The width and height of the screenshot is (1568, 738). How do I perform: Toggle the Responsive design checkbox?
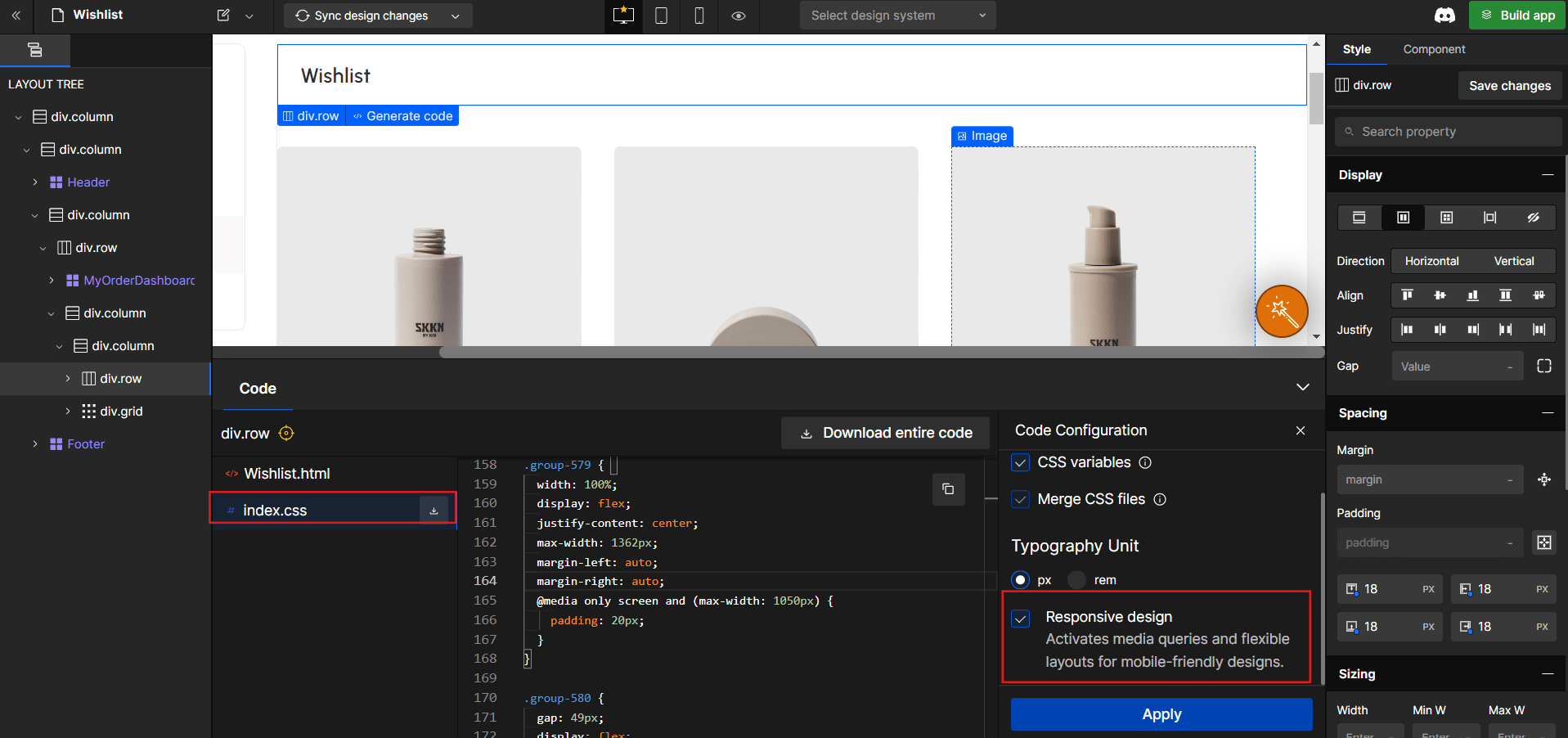1021,619
